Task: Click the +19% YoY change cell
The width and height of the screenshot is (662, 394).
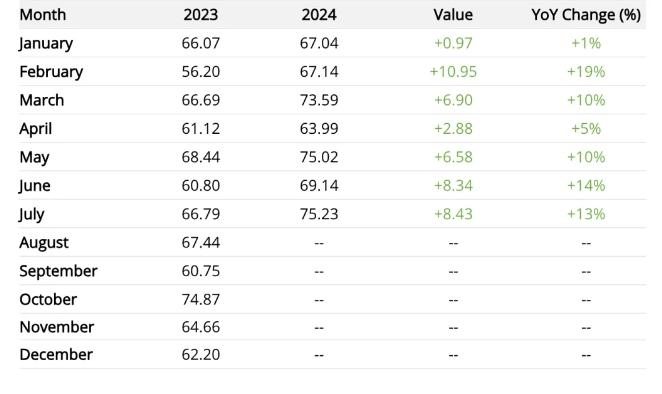Action: (586, 72)
